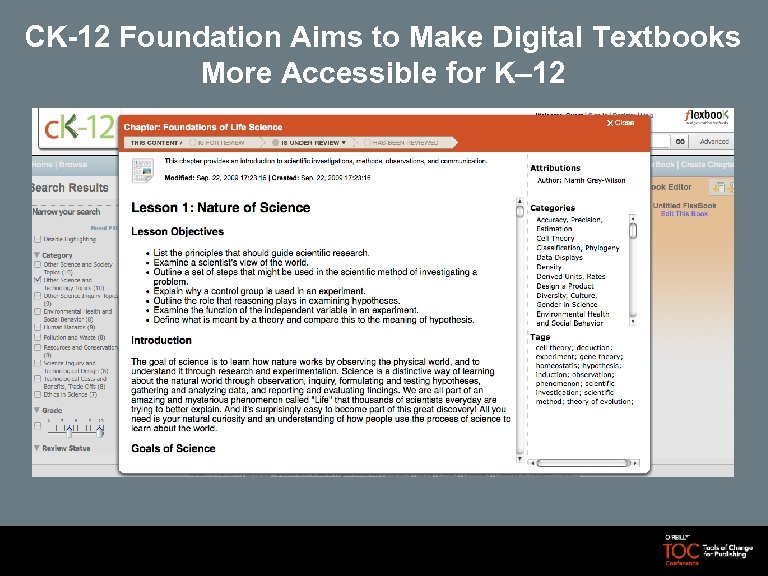Click 'Untitled FlexBook' in Book Editor
Screen dimensions: 768x576
tap(684, 206)
